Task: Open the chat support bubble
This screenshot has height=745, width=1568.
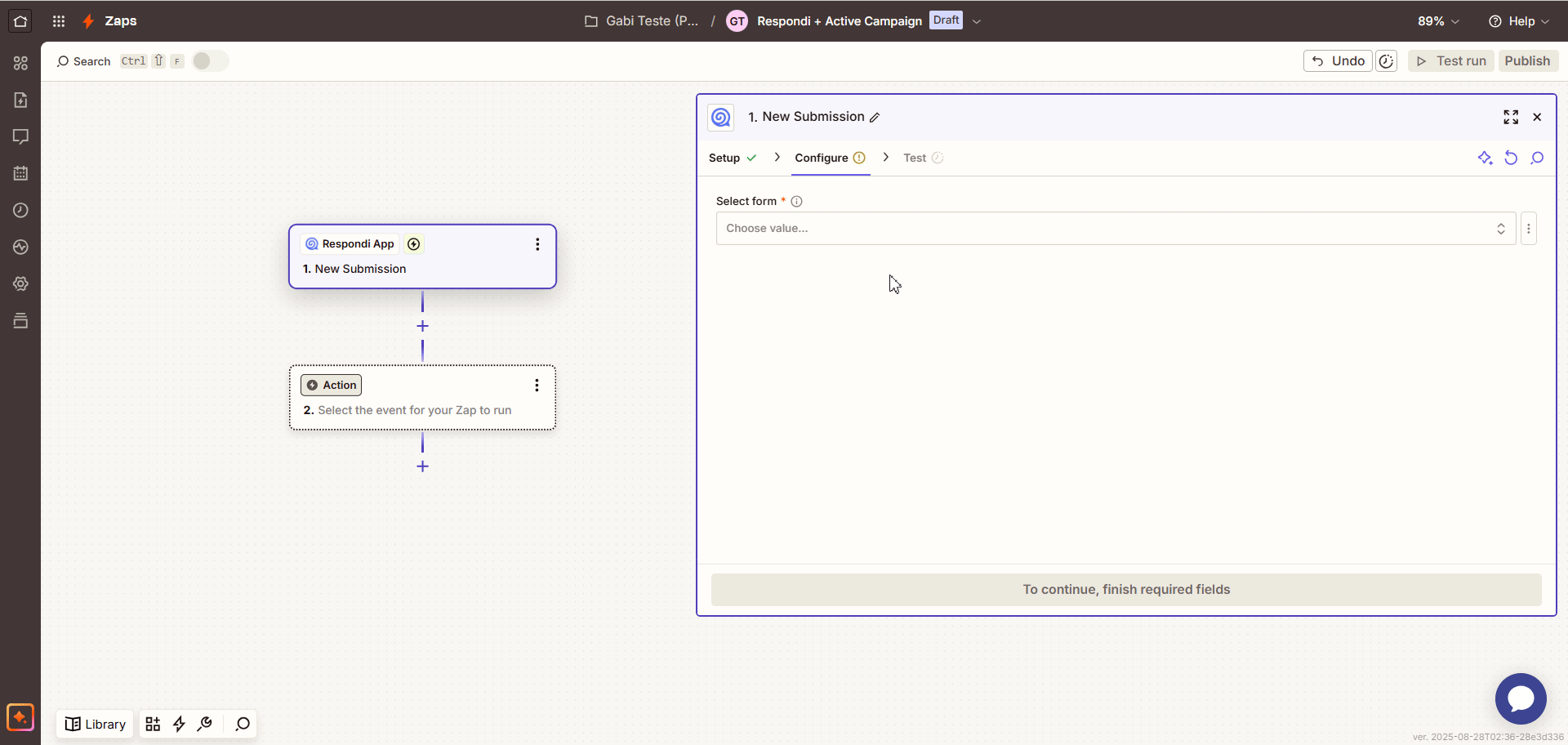Action: click(x=1521, y=698)
